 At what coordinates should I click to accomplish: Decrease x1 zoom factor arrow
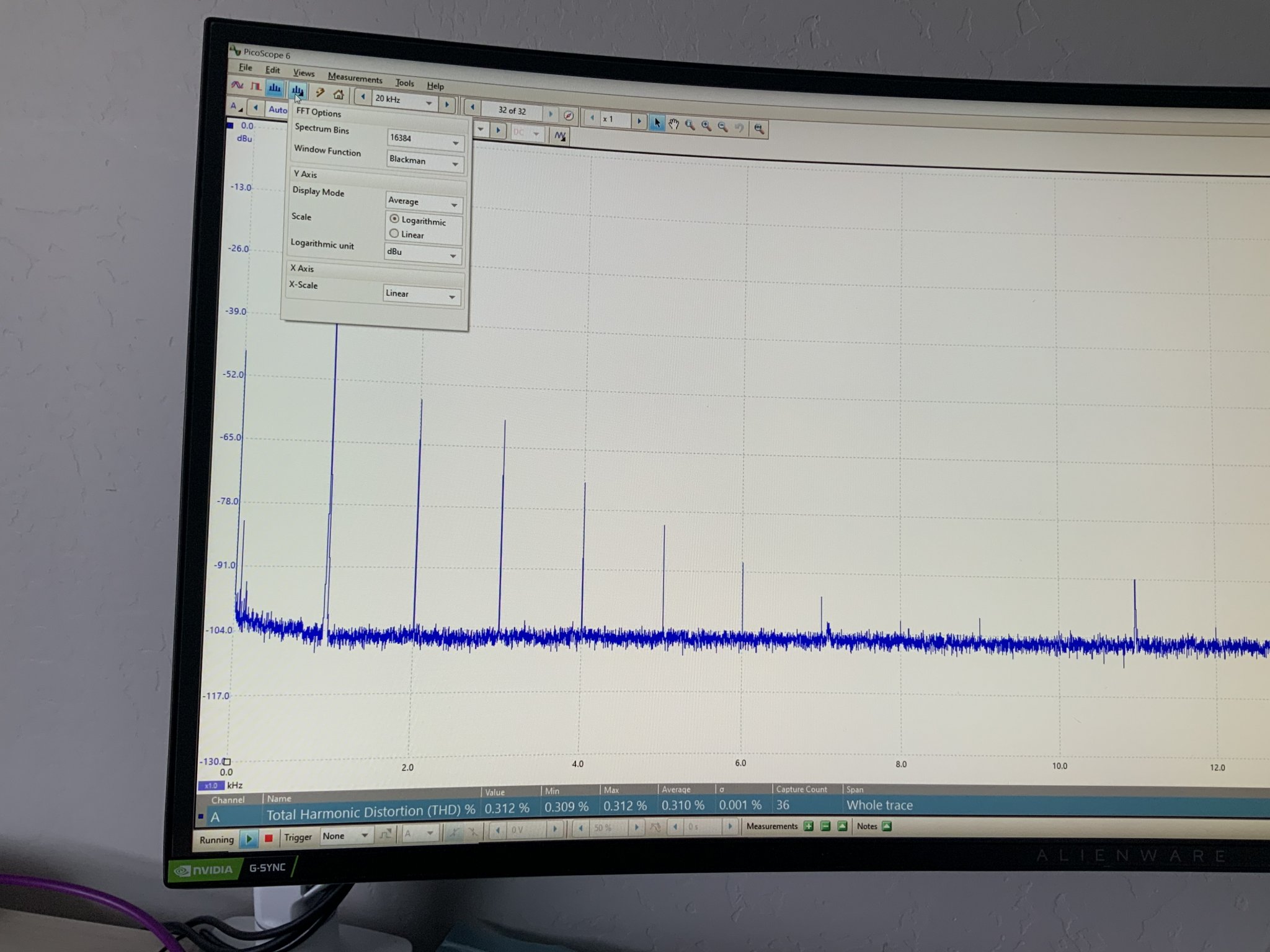592,118
